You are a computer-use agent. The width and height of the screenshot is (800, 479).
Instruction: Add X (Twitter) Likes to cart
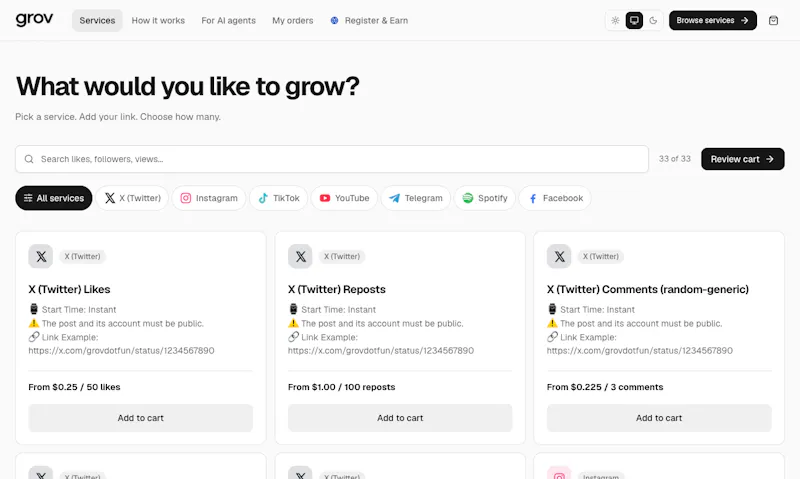pos(141,418)
